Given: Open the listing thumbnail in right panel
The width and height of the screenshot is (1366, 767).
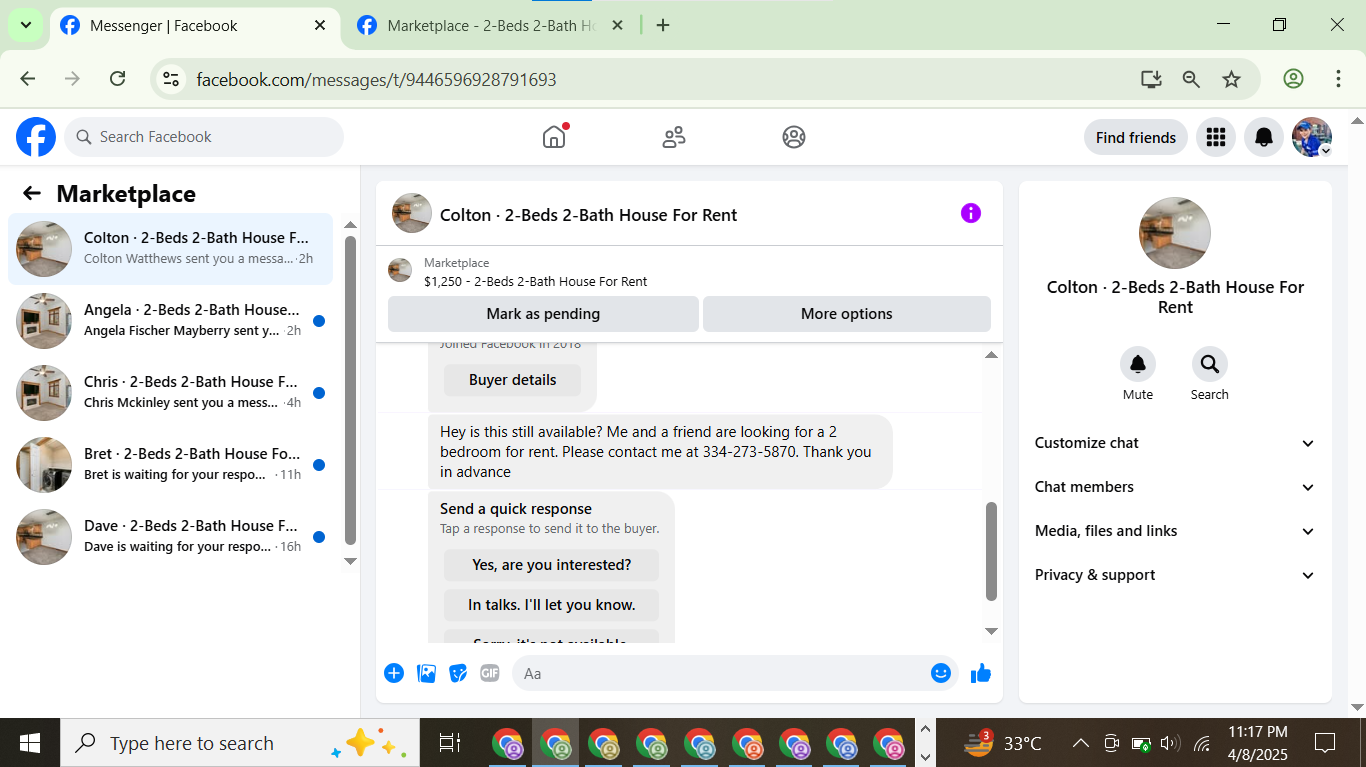Looking at the screenshot, I should click(1175, 233).
